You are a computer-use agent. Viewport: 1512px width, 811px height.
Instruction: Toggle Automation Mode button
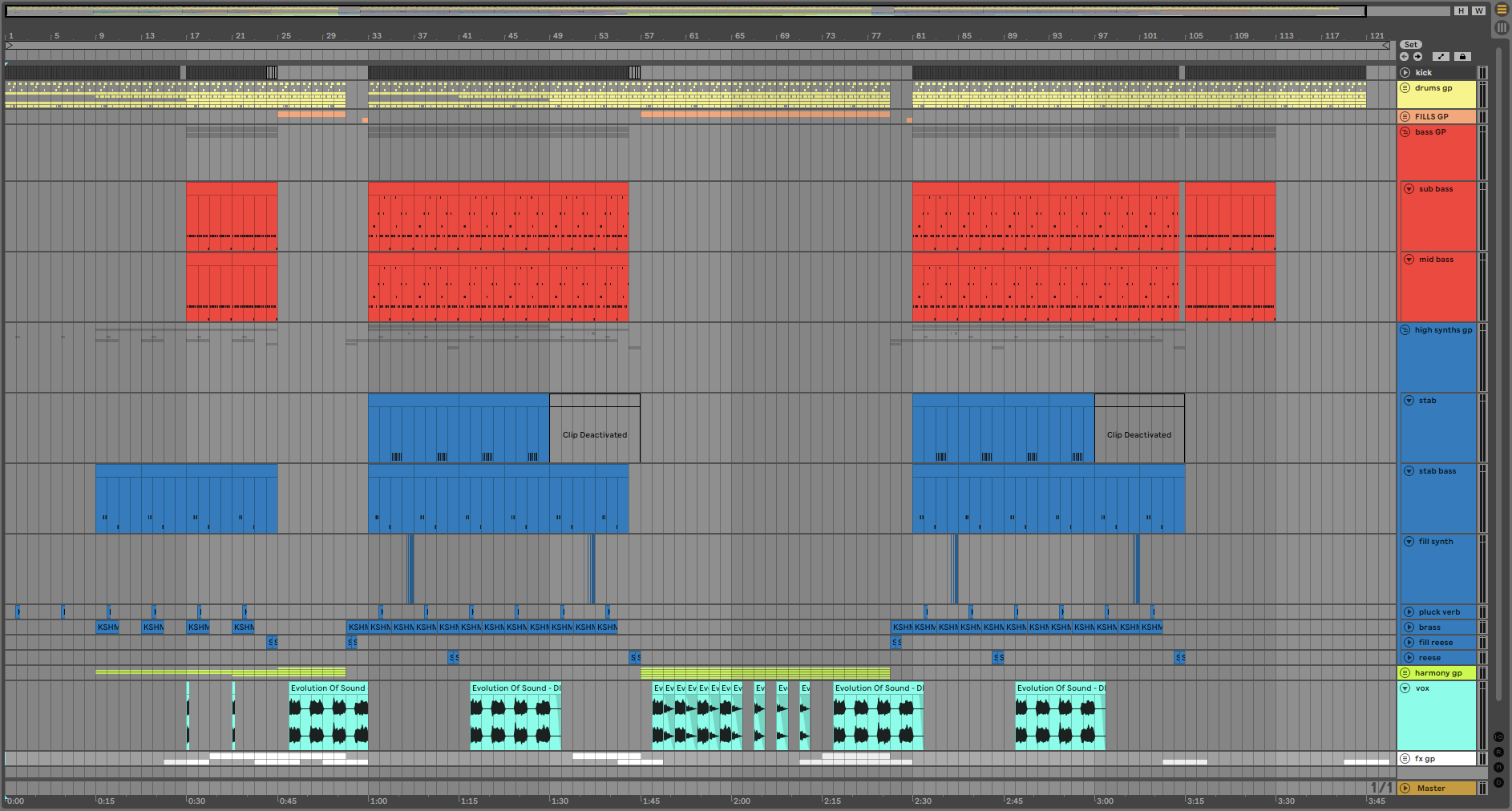(x=1441, y=57)
